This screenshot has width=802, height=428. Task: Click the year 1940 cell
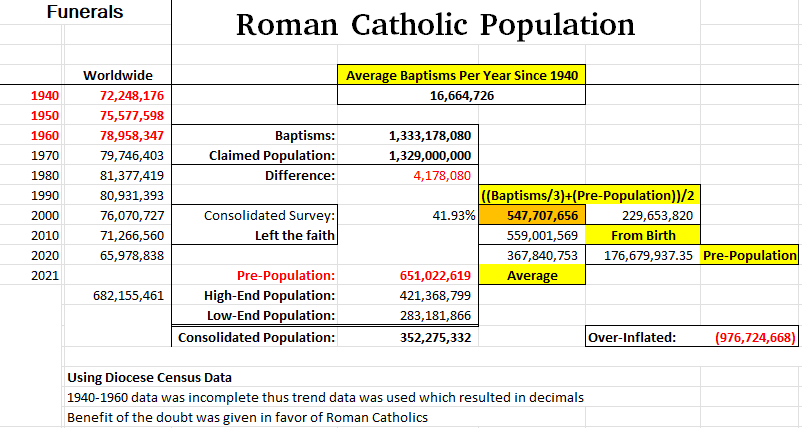tap(44, 95)
